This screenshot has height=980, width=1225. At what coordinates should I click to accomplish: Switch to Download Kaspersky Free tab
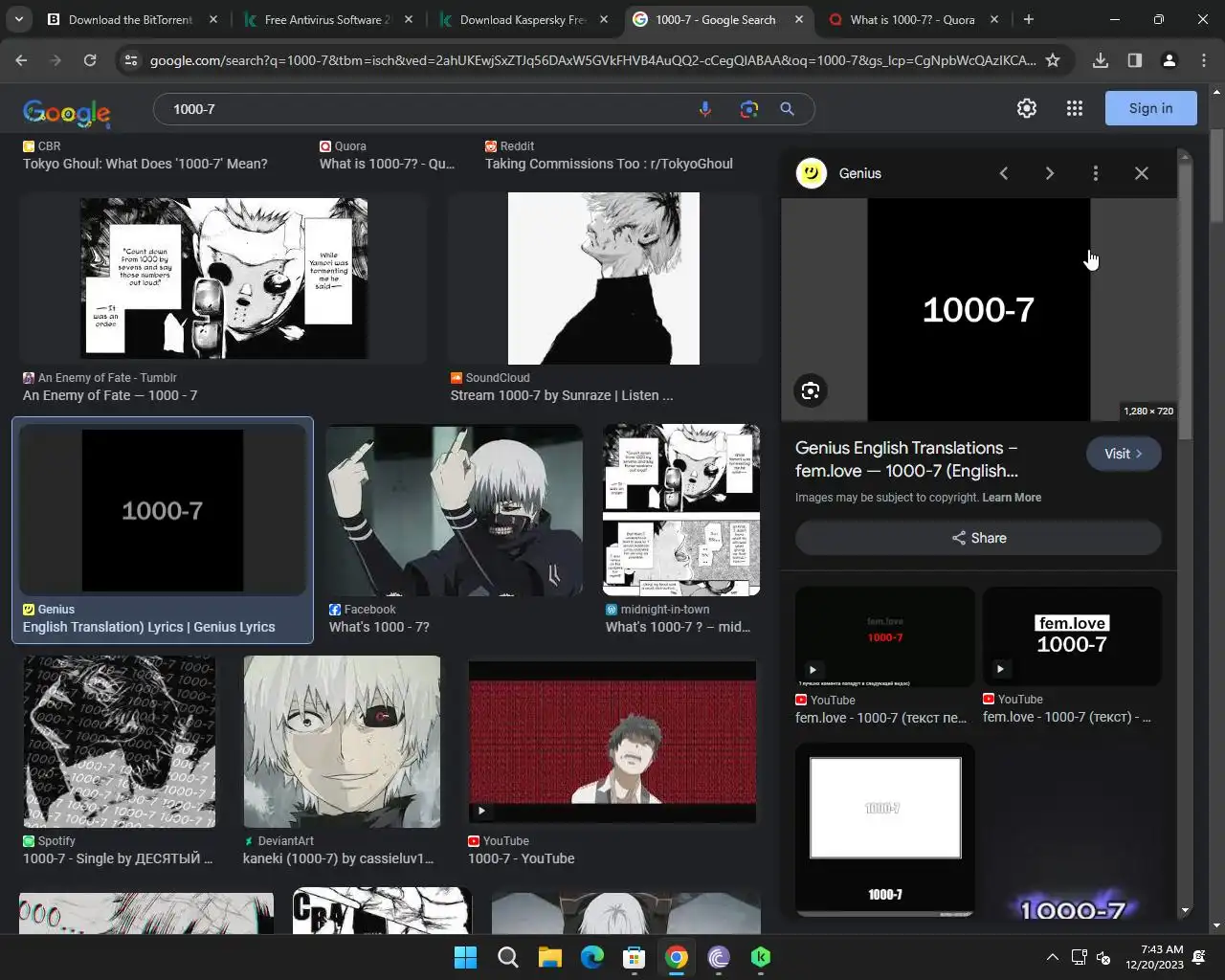click(x=522, y=19)
